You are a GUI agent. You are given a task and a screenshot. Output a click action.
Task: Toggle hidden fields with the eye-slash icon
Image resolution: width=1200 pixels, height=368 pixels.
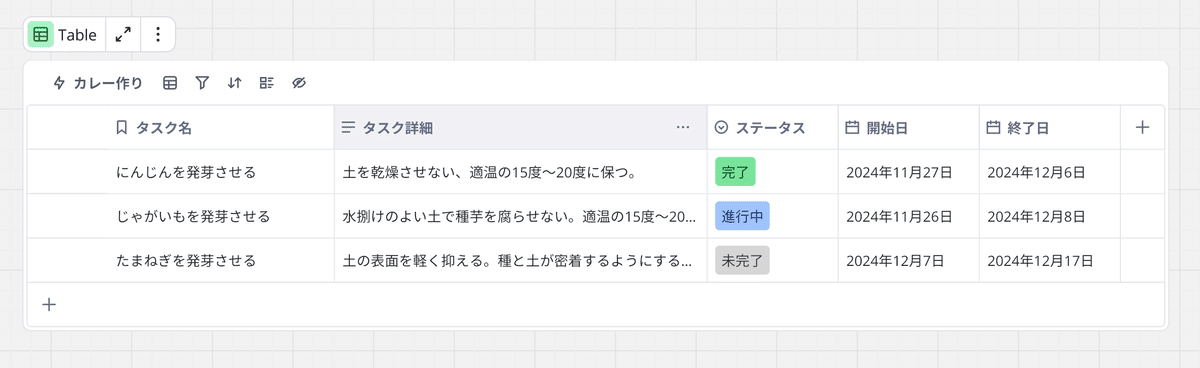[298, 83]
